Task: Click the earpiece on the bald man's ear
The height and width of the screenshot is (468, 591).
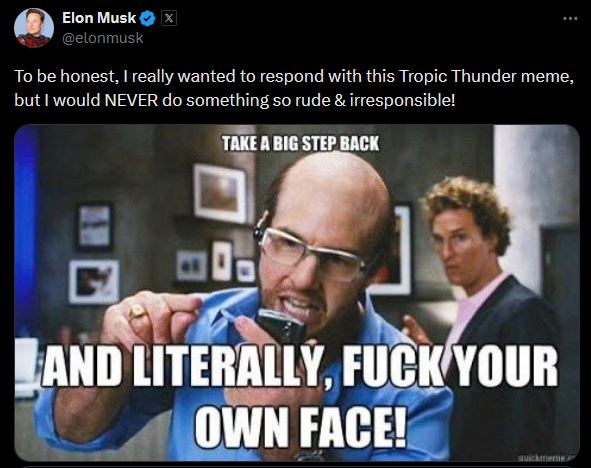Action: 261,227
